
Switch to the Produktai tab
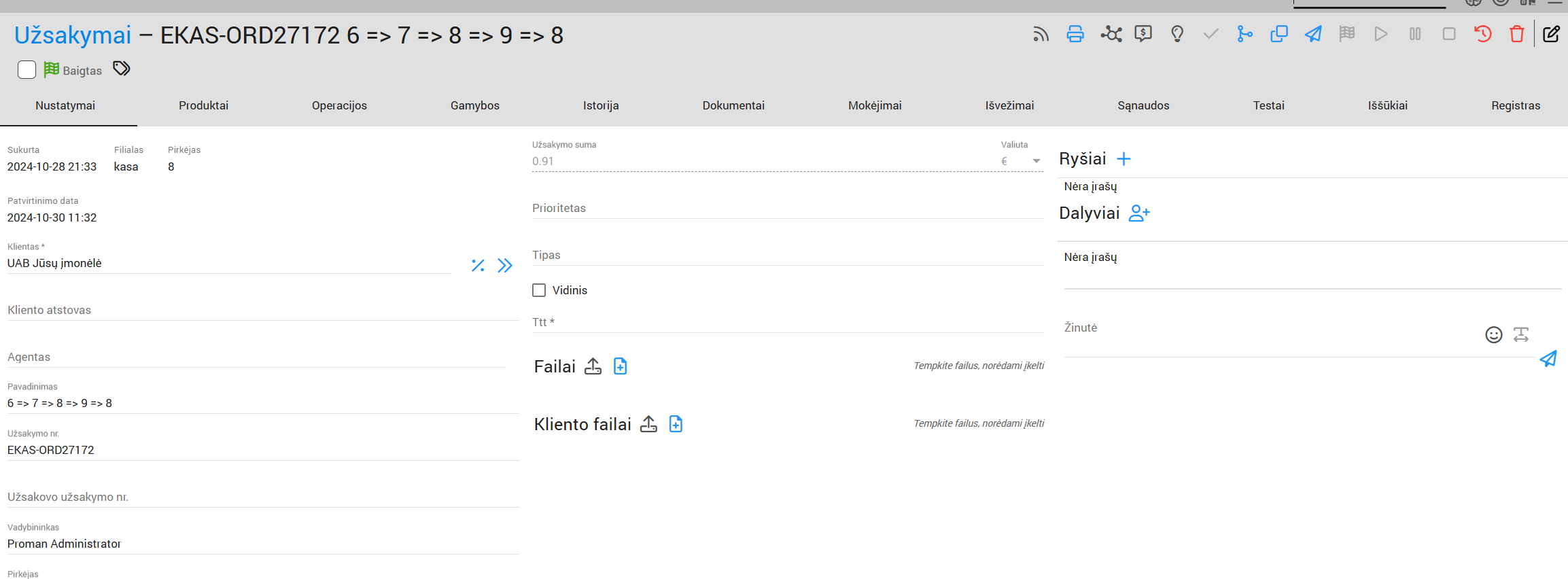coord(203,105)
